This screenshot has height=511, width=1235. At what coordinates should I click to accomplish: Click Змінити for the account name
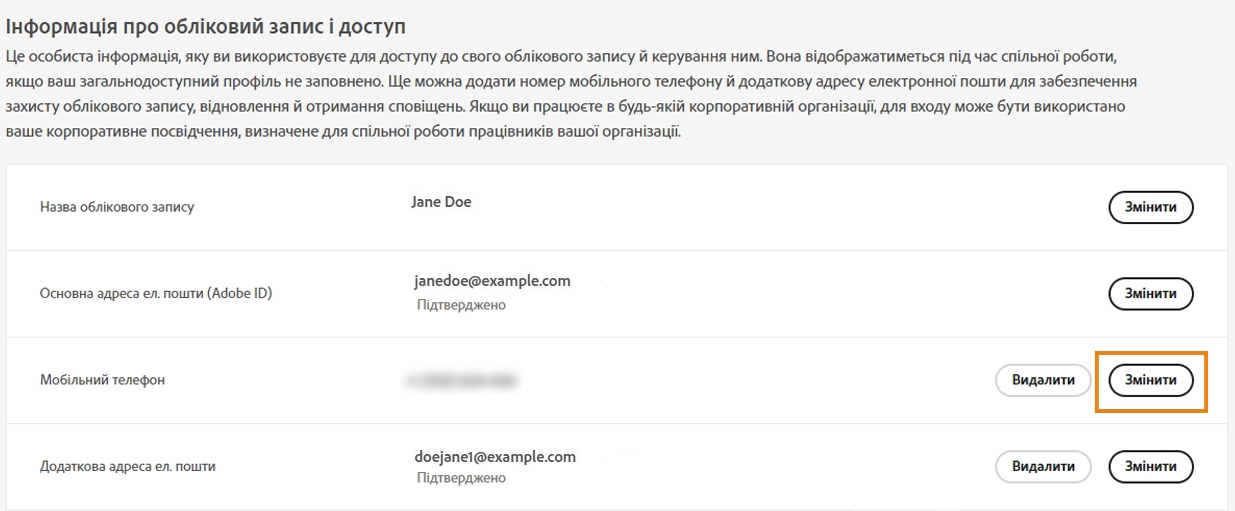click(x=1150, y=207)
